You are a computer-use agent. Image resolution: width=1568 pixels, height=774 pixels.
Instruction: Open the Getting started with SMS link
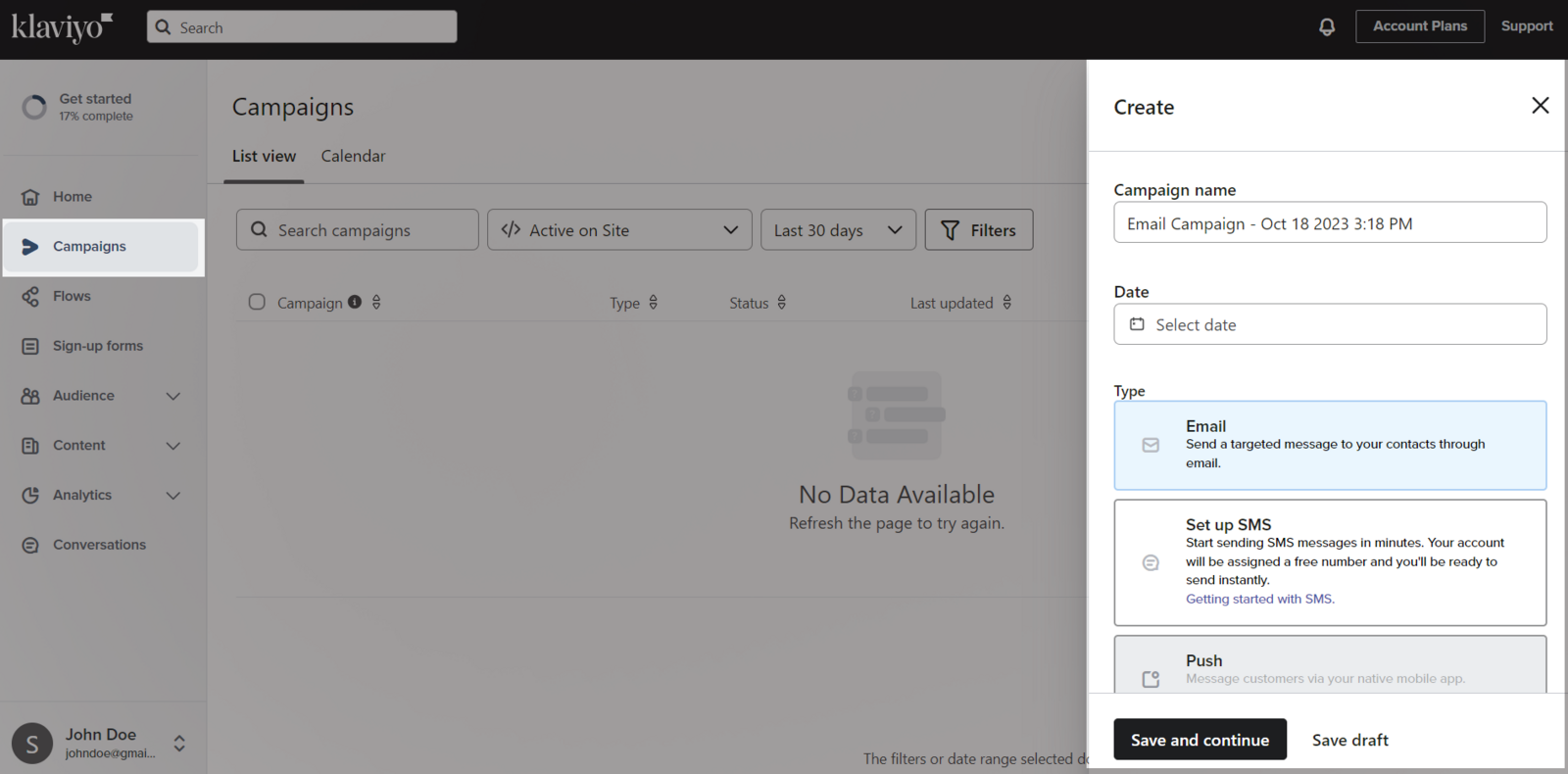point(1259,599)
